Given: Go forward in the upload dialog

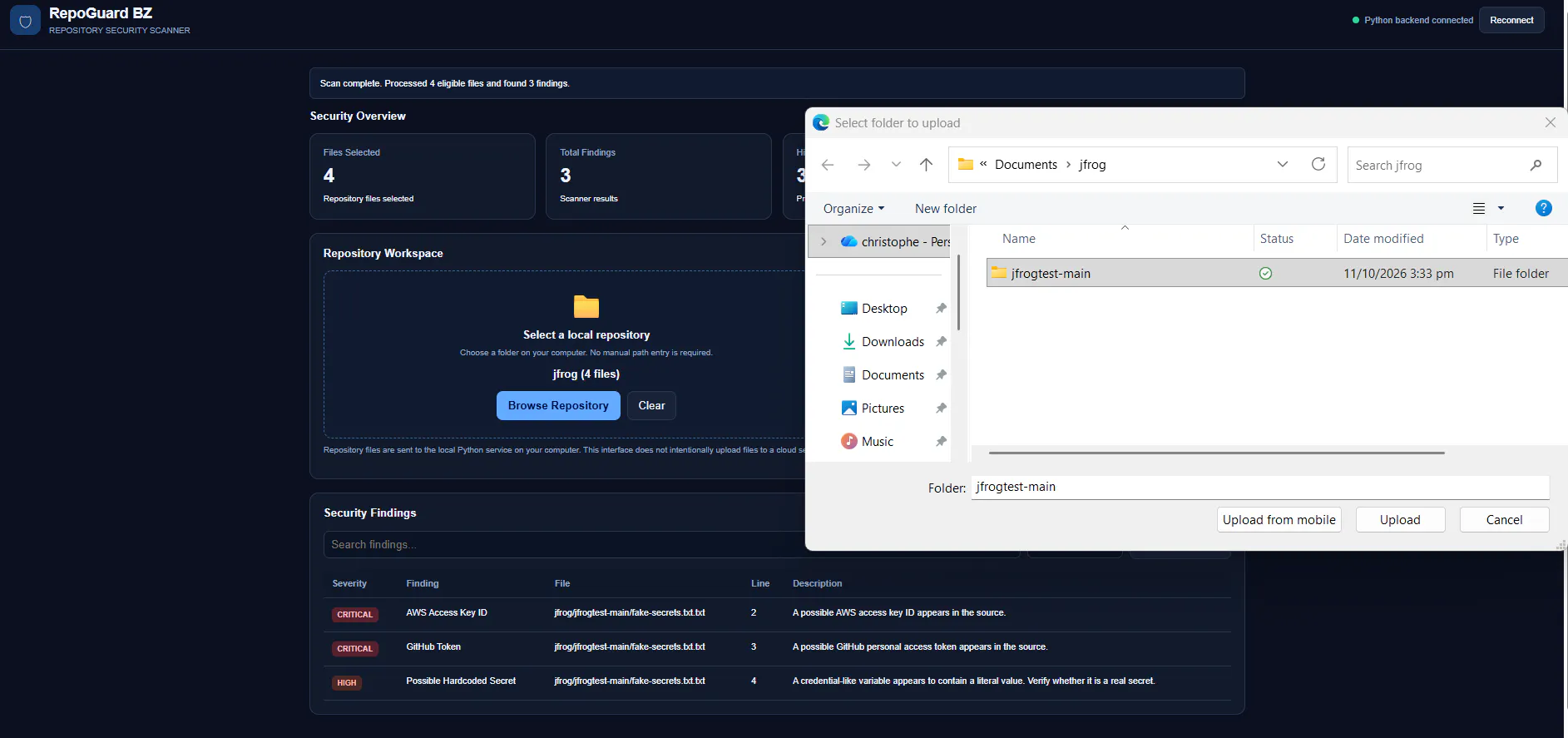Looking at the screenshot, I should pyautogui.click(x=864, y=165).
